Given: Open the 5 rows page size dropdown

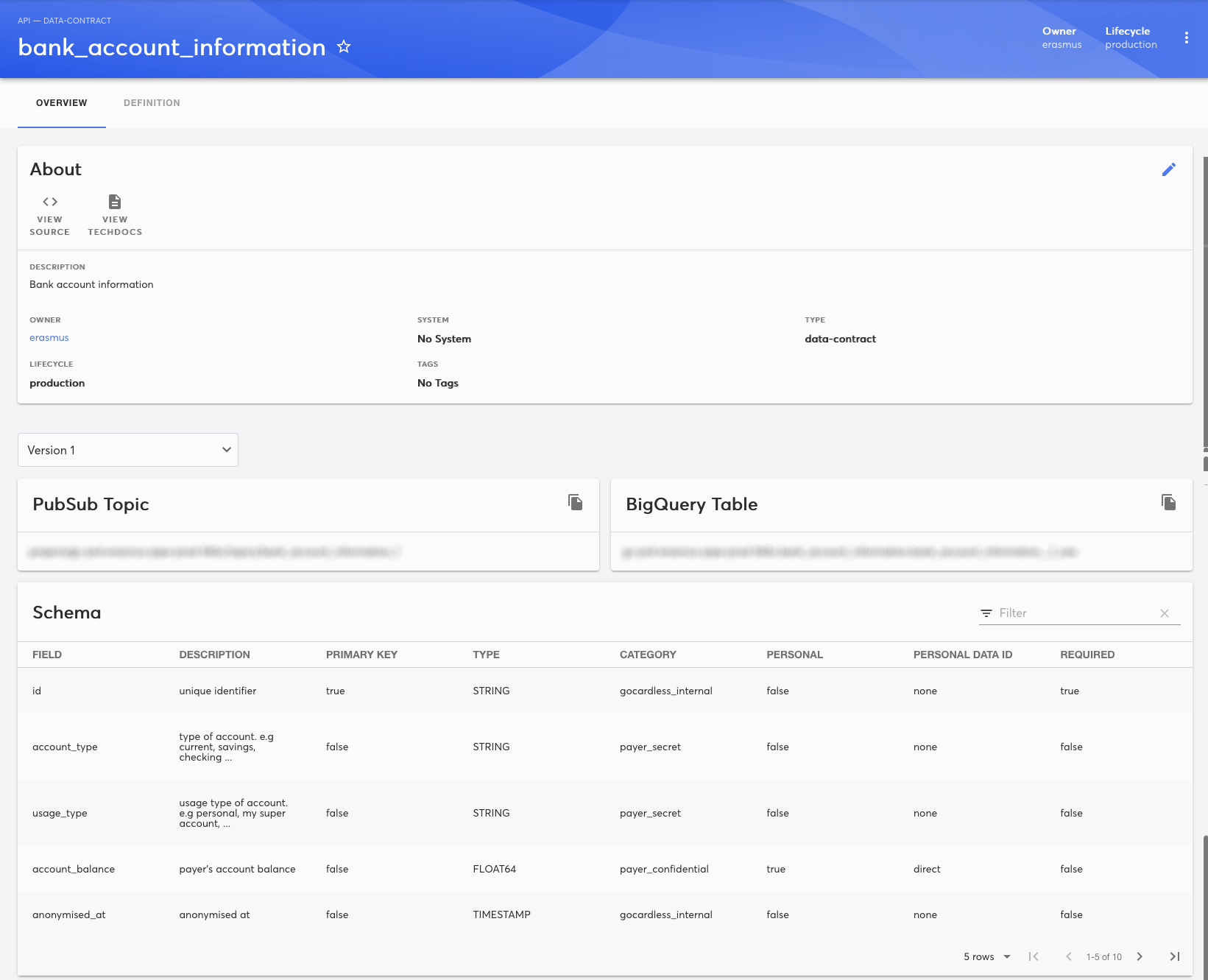Looking at the screenshot, I should (x=987, y=956).
